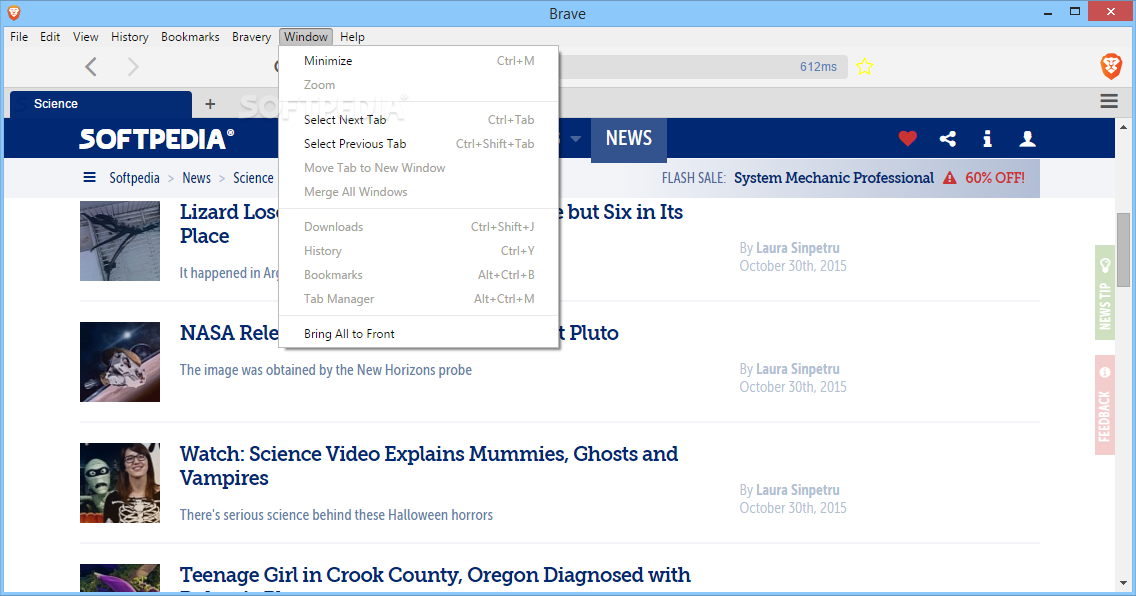Click the FEEDBACK side tab

(1104, 405)
